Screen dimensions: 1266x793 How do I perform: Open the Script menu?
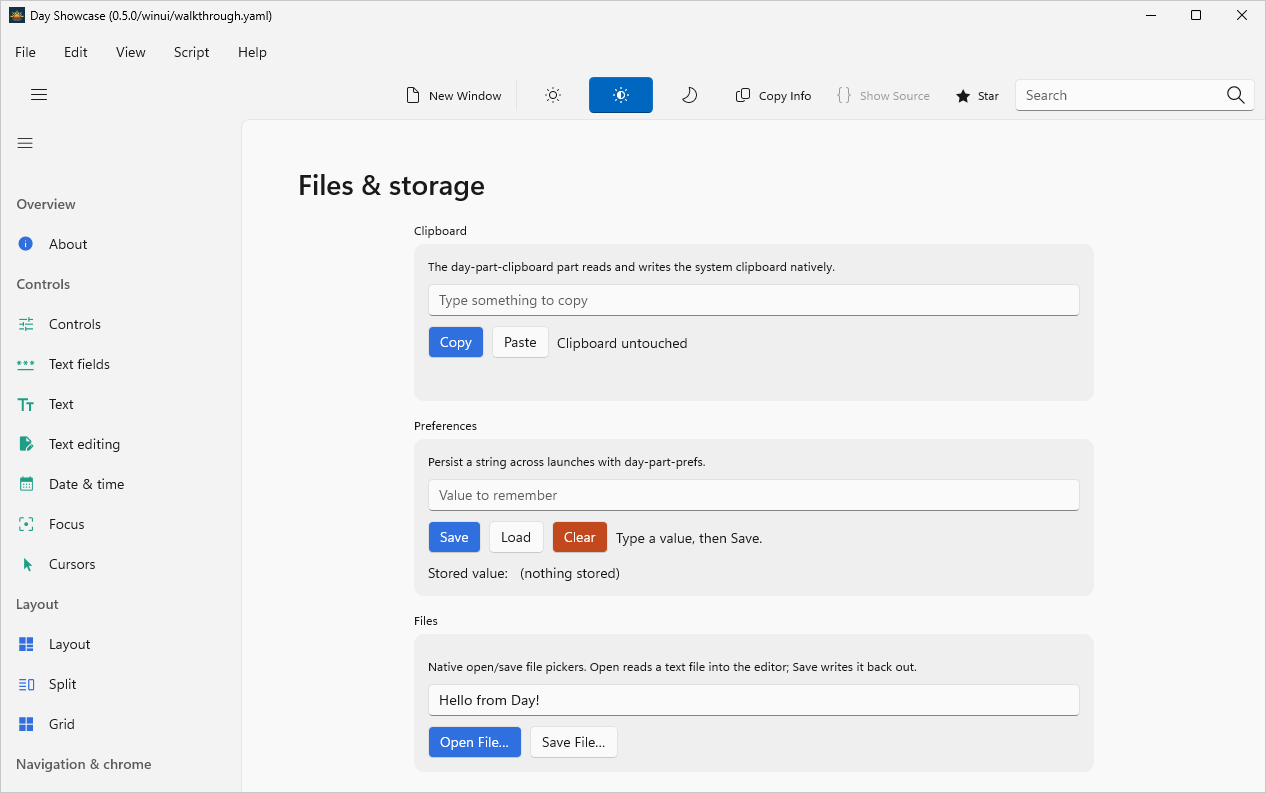[x=191, y=52]
